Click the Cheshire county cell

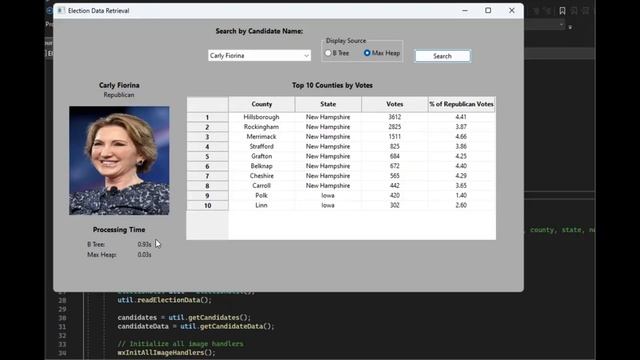click(x=262, y=176)
